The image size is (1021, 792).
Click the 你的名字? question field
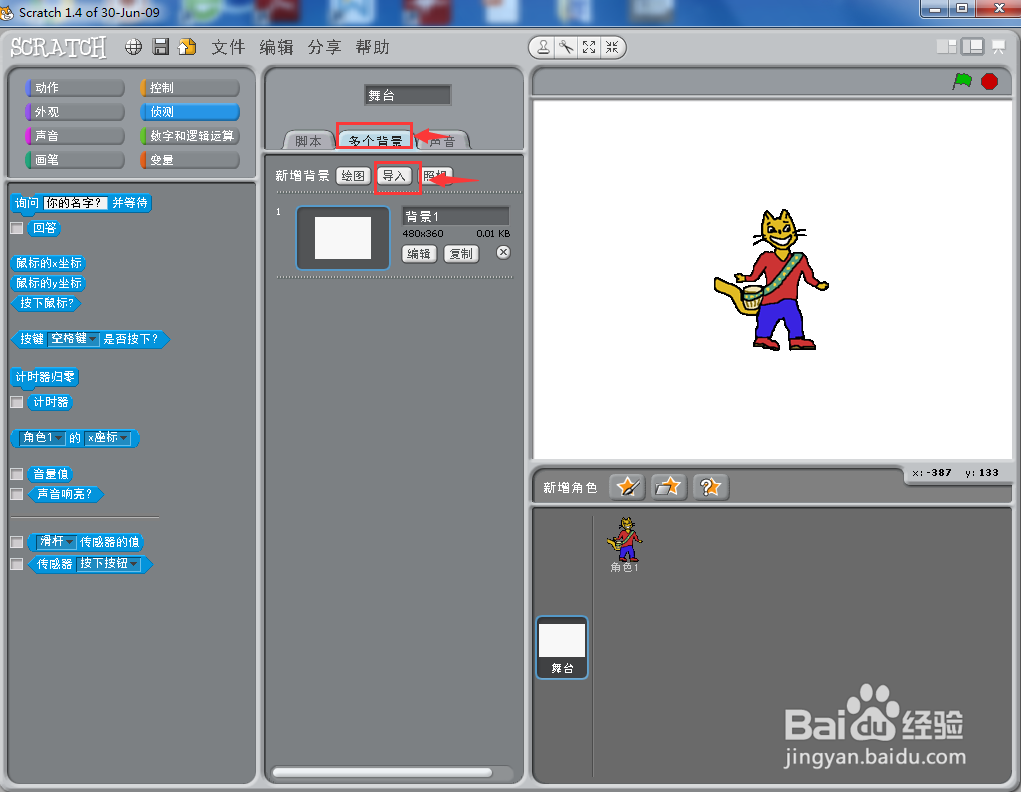click(76, 203)
